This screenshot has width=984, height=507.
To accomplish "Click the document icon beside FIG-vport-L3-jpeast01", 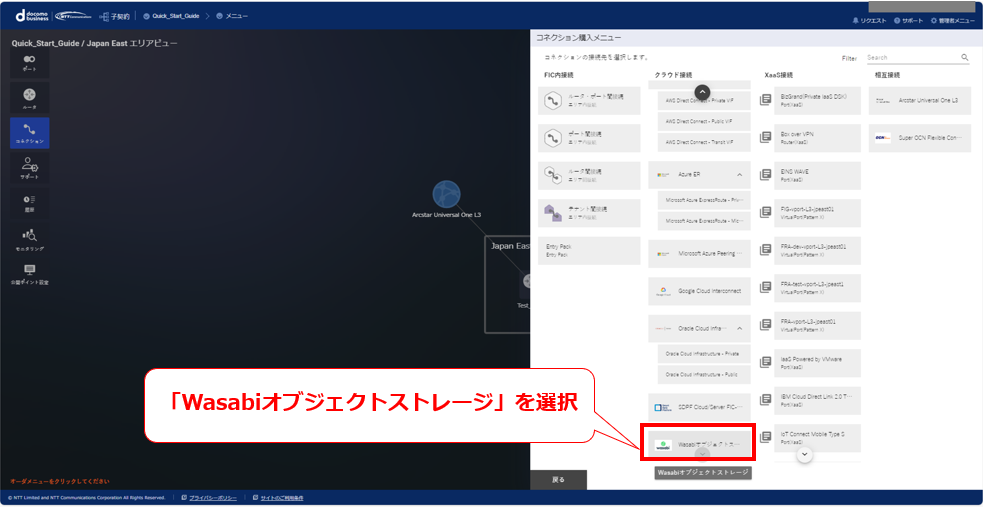I will click(x=765, y=212).
